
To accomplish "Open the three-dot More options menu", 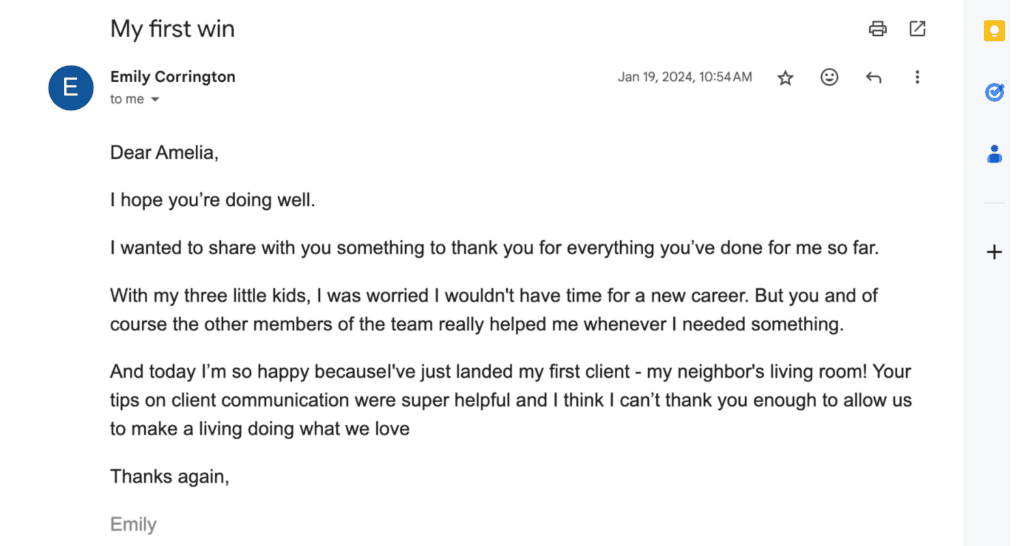I will pos(917,77).
